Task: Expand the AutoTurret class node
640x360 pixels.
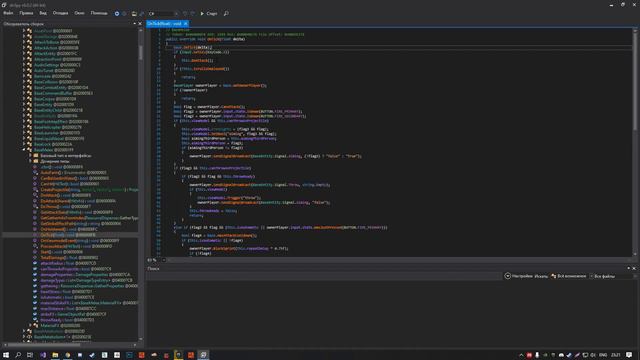Action: pos(24,71)
